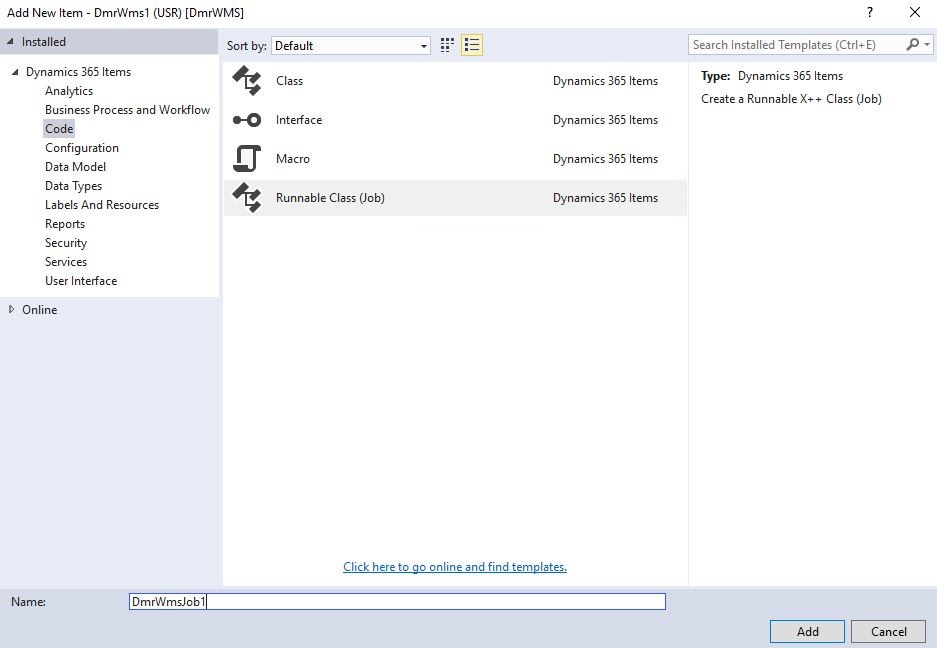
Task: Collapse the Dynamics 365 Items node
Action: click(15, 72)
